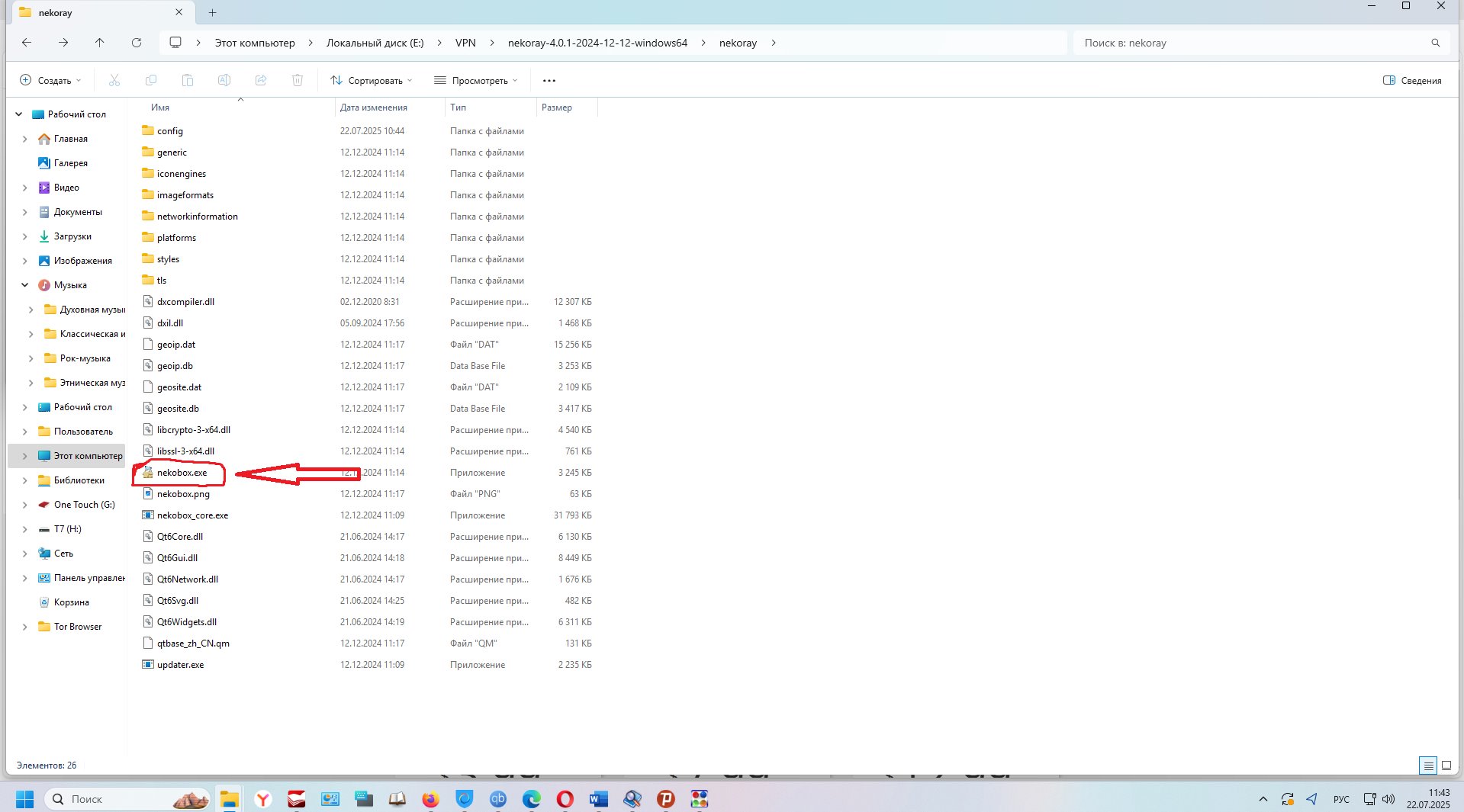Switch to large thumbnails view in status bar
This screenshot has width=1464, height=812.
[x=1446, y=765]
